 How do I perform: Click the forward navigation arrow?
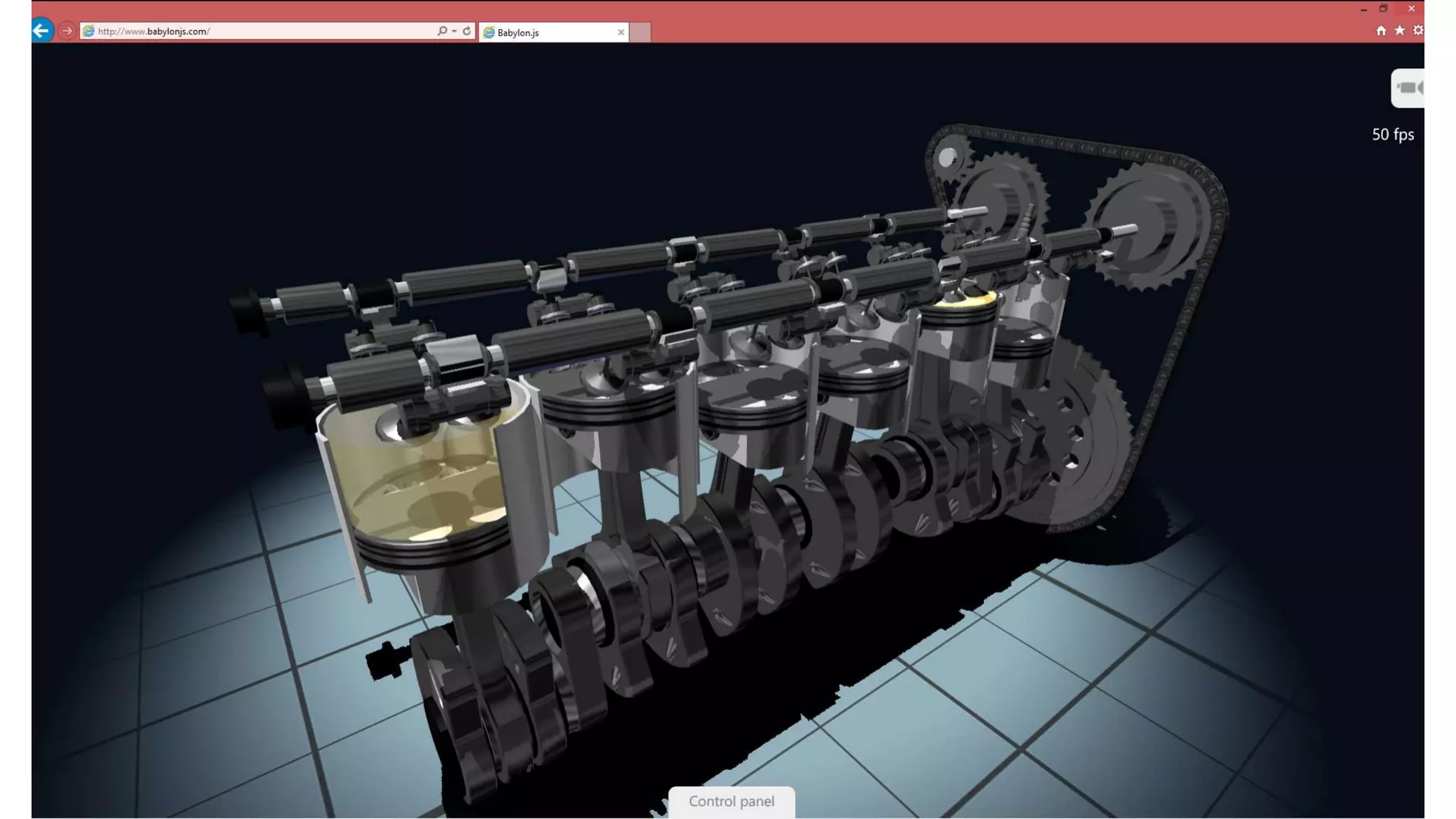[68, 31]
